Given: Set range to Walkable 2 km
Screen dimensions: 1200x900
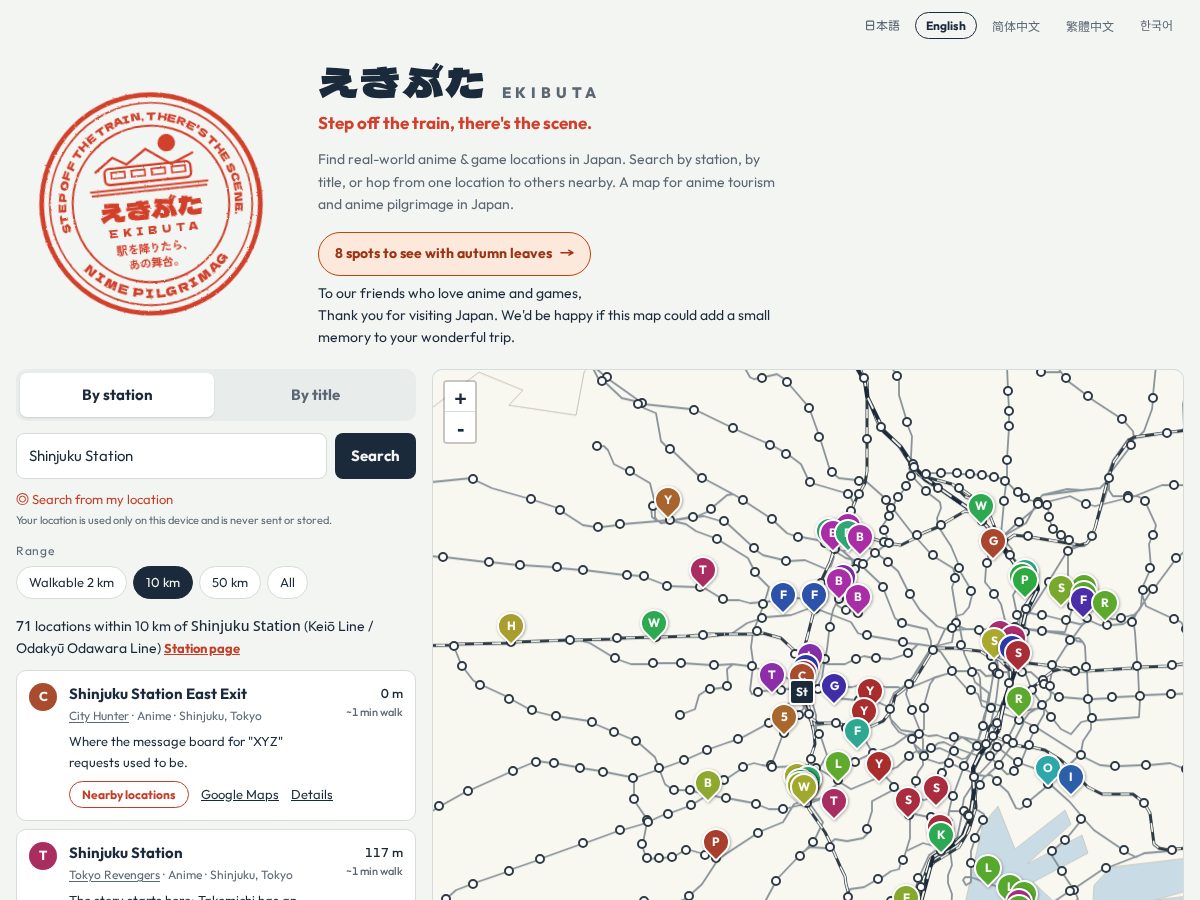Looking at the screenshot, I should tap(71, 583).
